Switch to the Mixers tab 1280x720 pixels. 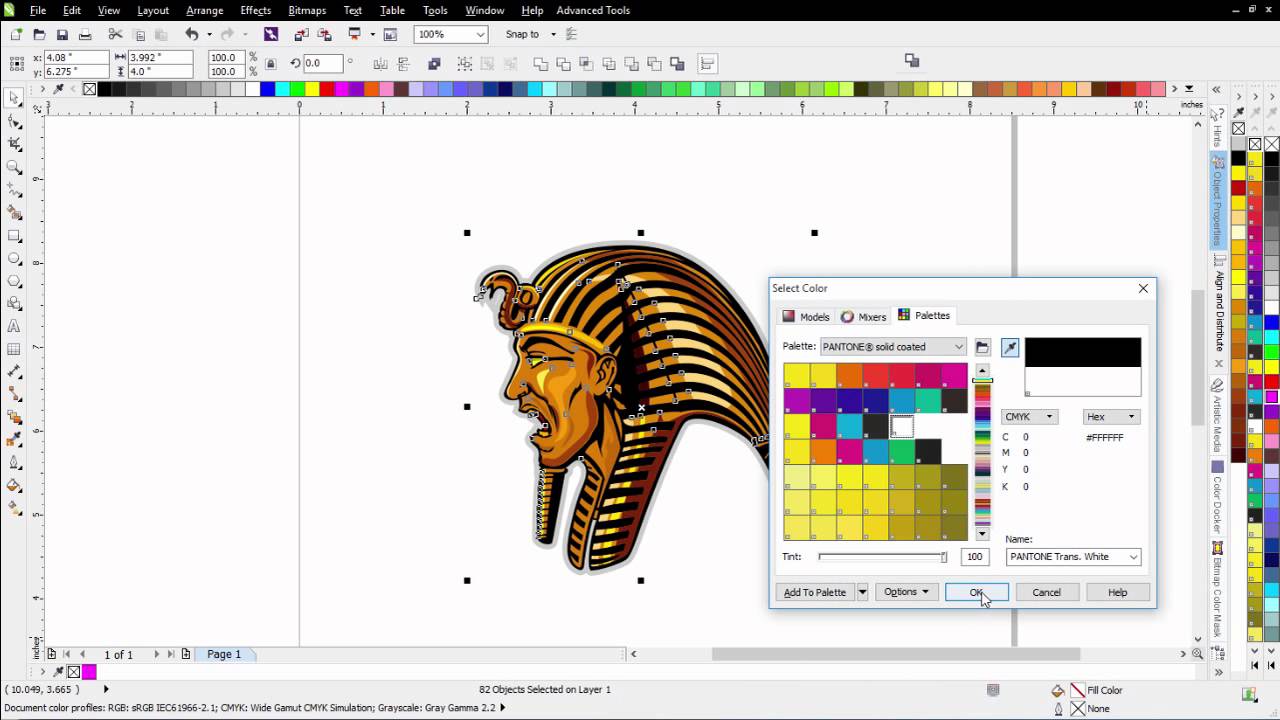click(864, 316)
